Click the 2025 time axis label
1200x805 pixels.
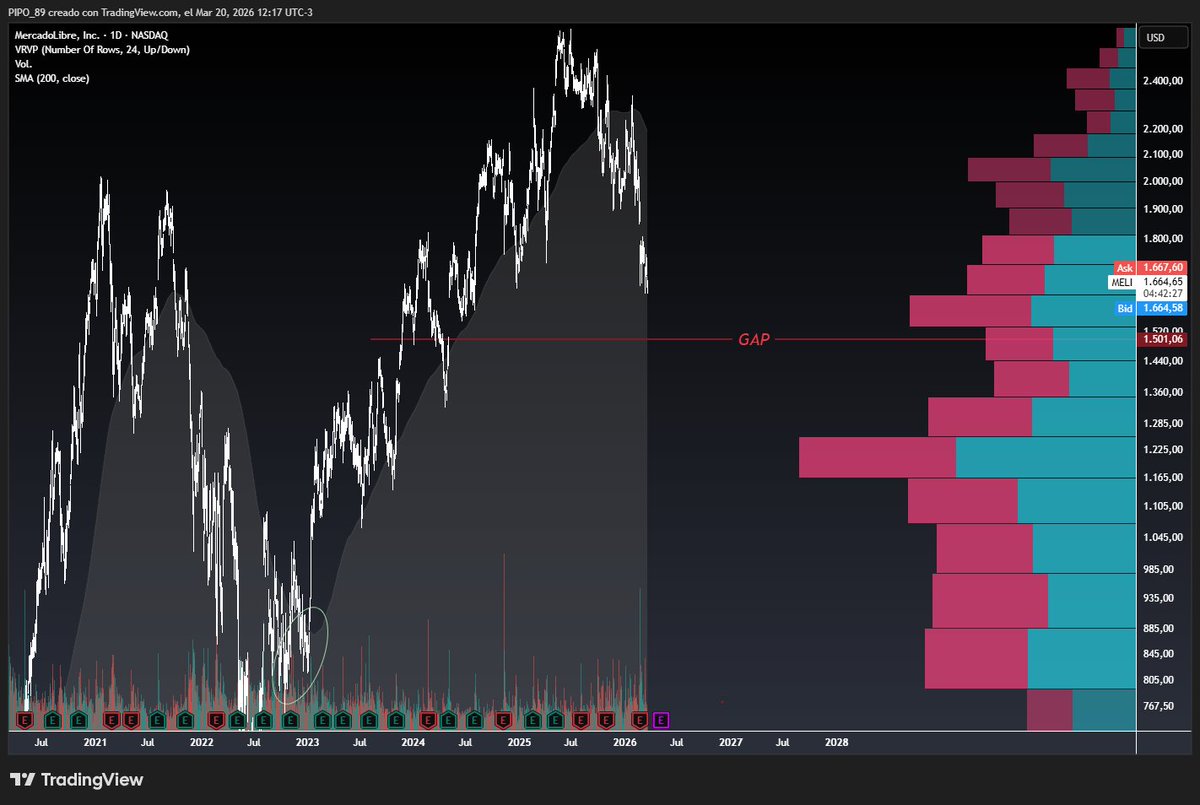coord(519,743)
